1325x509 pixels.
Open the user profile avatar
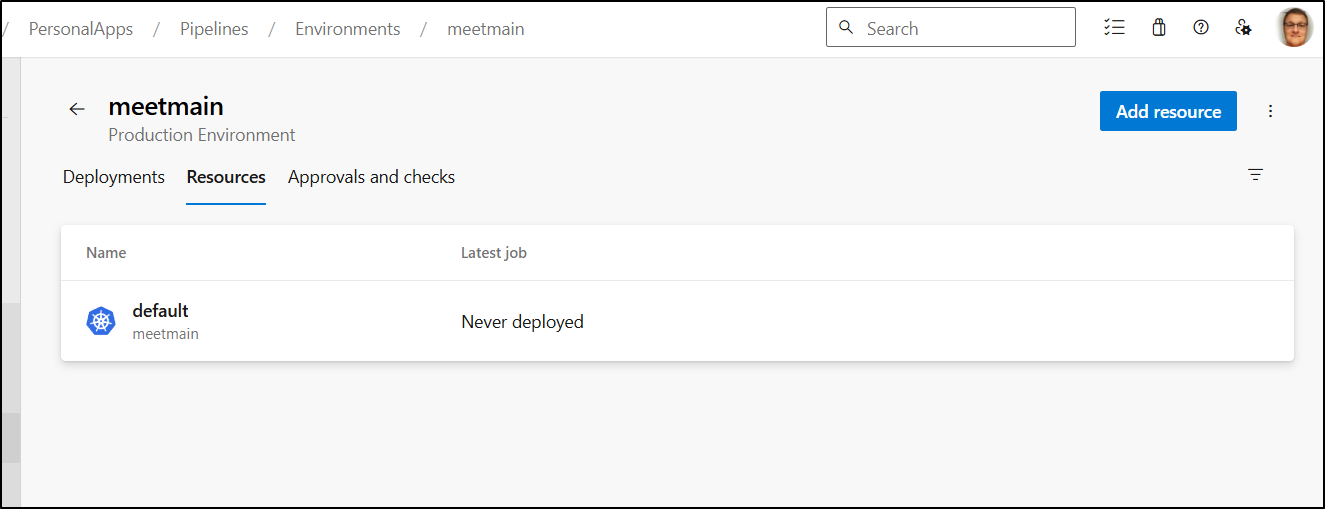[1294, 28]
